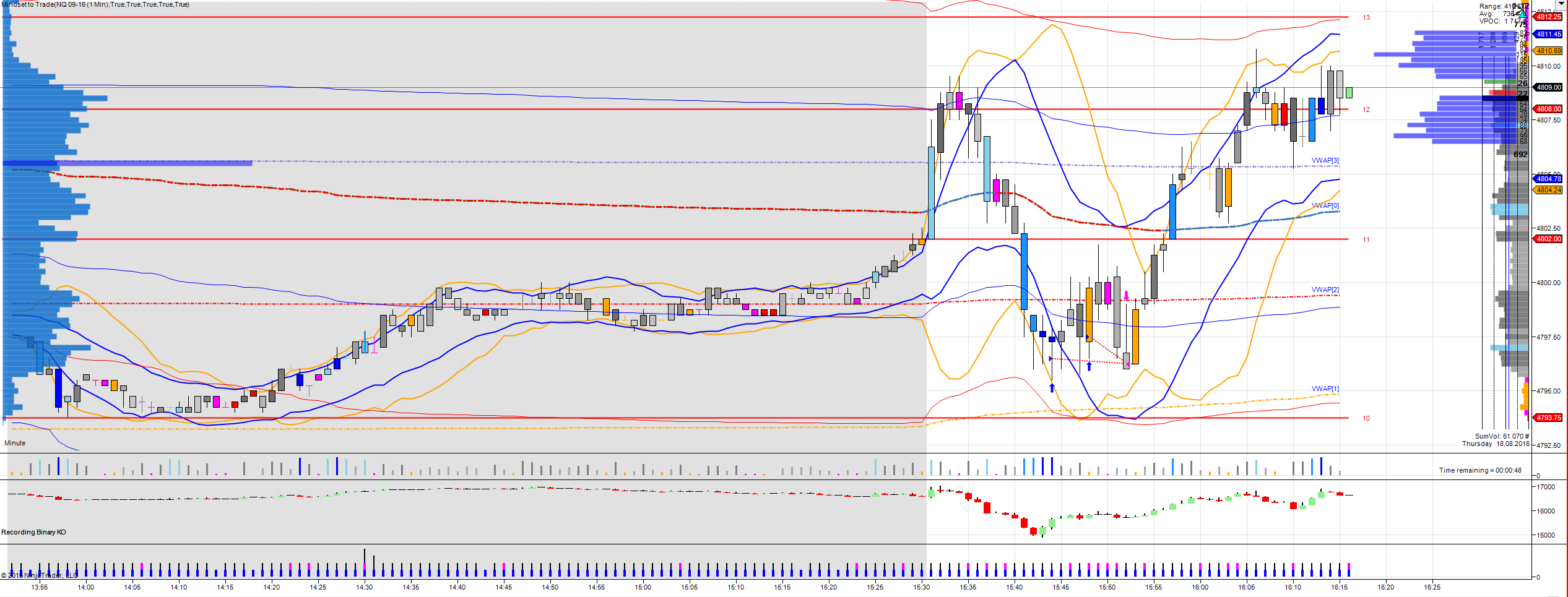The image size is (1568, 597).
Task: Click the 4792.50 price axis label
Action: [1548, 445]
